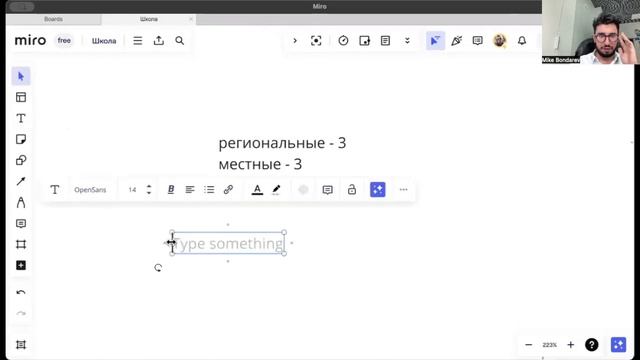Expand the collapsed toolbar chevron
This screenshot has width=640, height=360.
tap(295, 40)
